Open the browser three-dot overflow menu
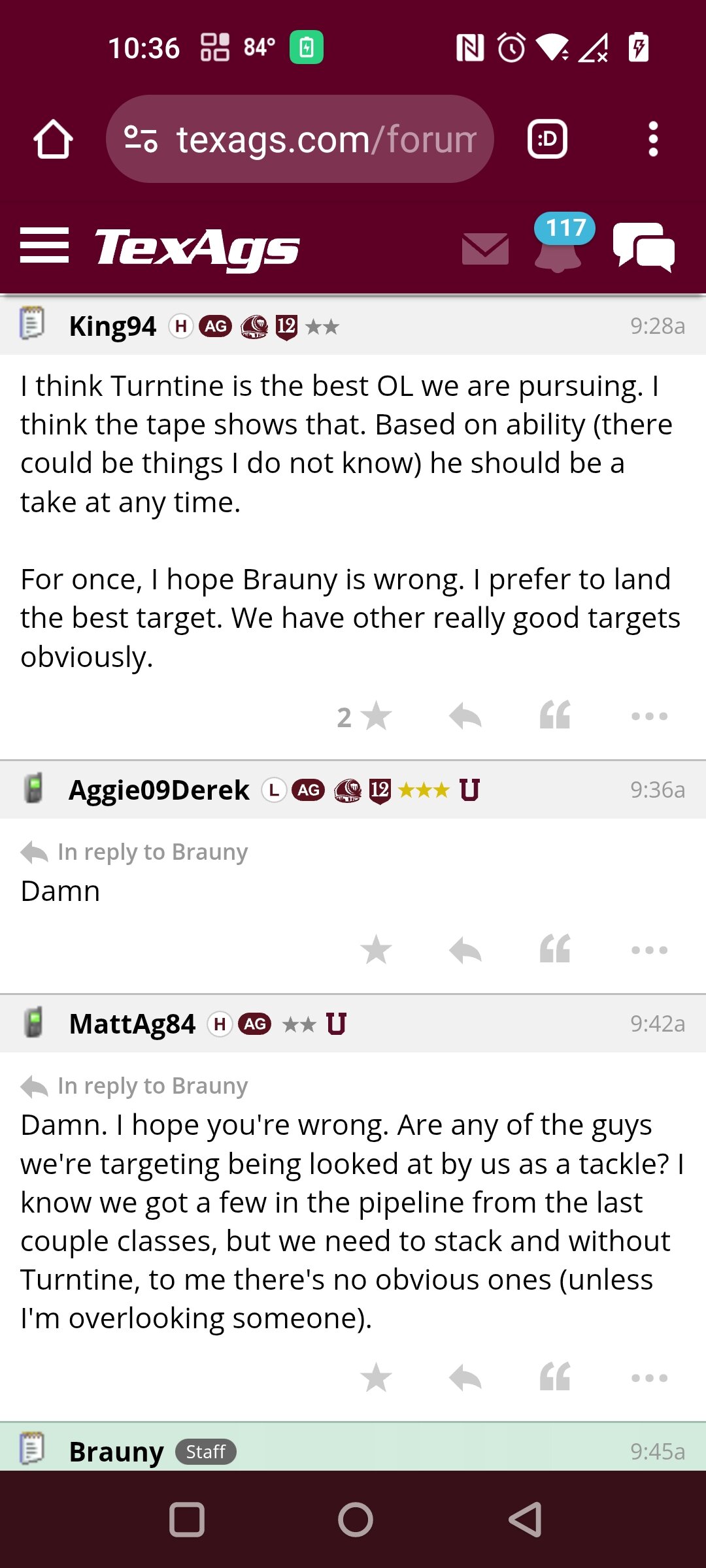The height and width of the screenshot is (1568, 706). pyautogui.click(x=652, y=139)
